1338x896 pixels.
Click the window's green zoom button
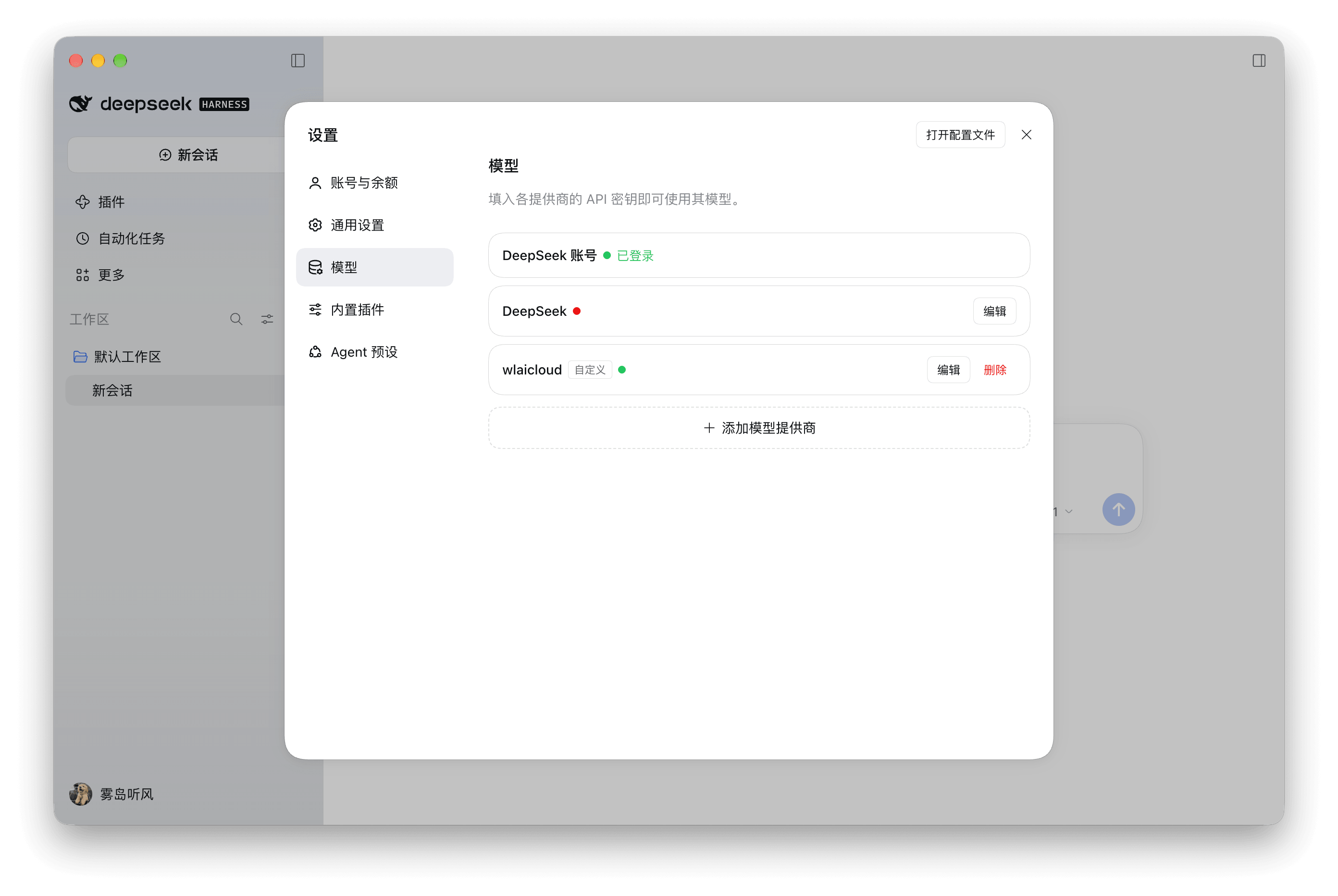(x=120, y=61)
